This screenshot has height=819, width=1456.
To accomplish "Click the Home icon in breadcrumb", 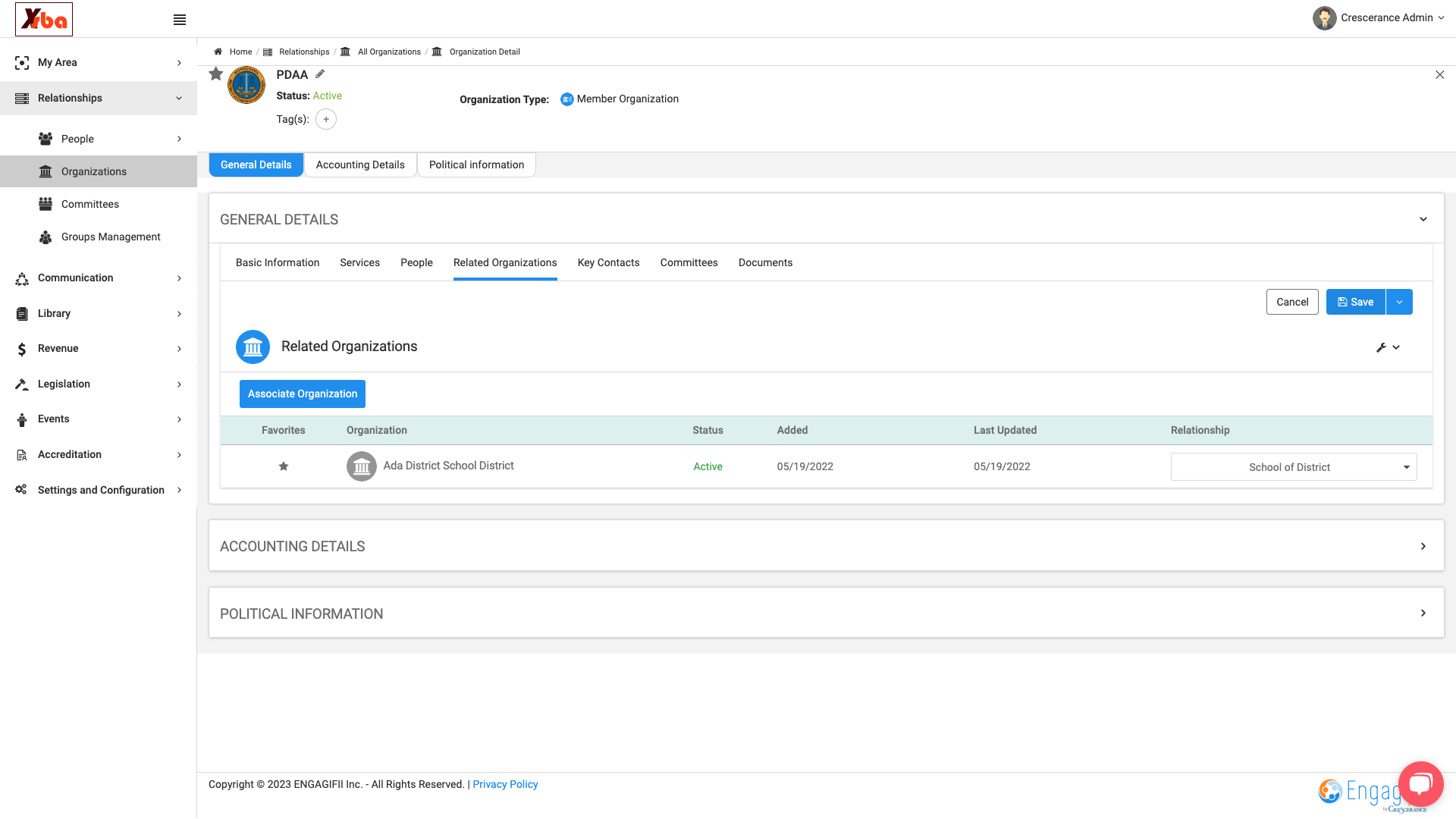I will (x=218, y=52).
